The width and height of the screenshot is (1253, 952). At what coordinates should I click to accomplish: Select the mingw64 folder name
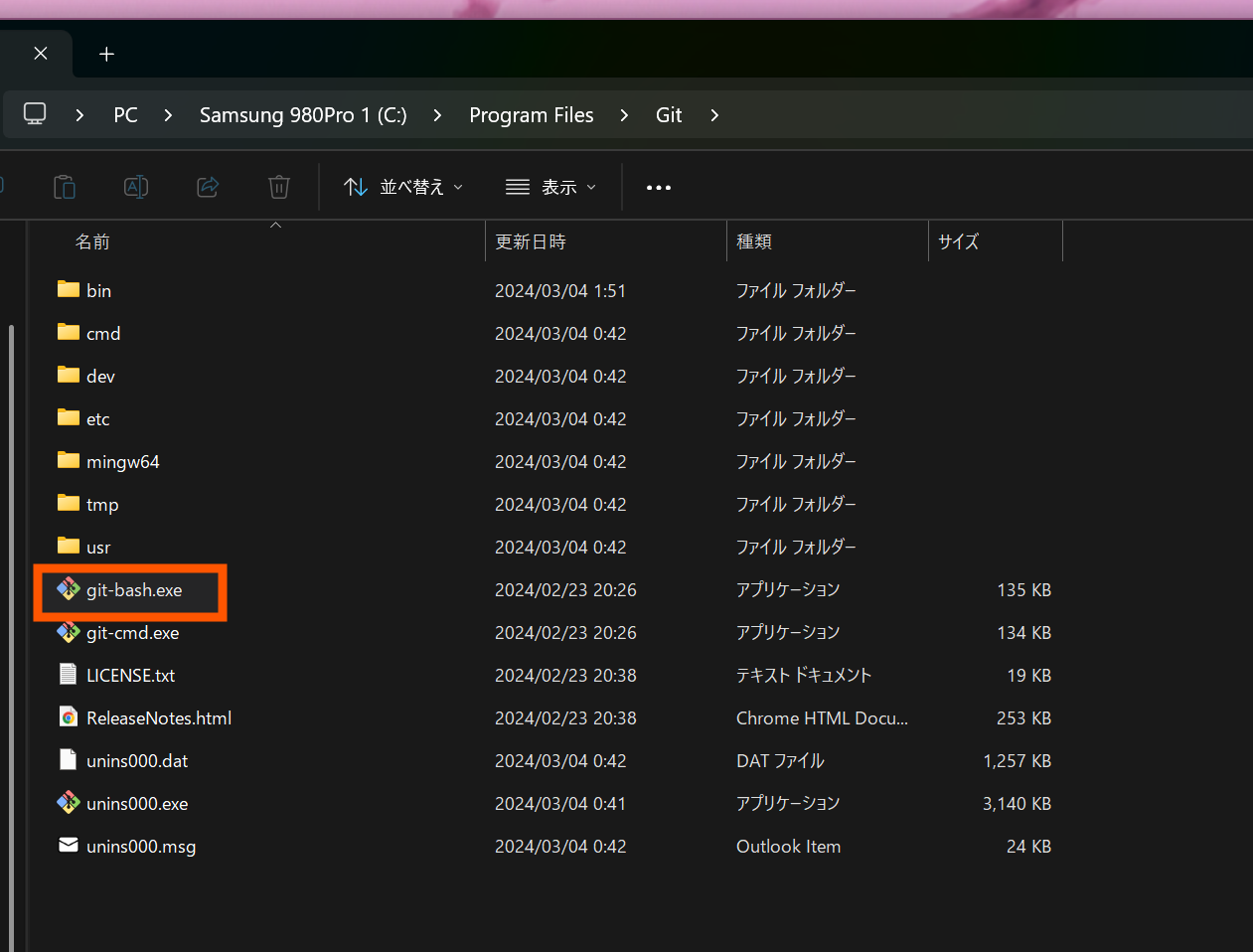(x=123, y=461)
